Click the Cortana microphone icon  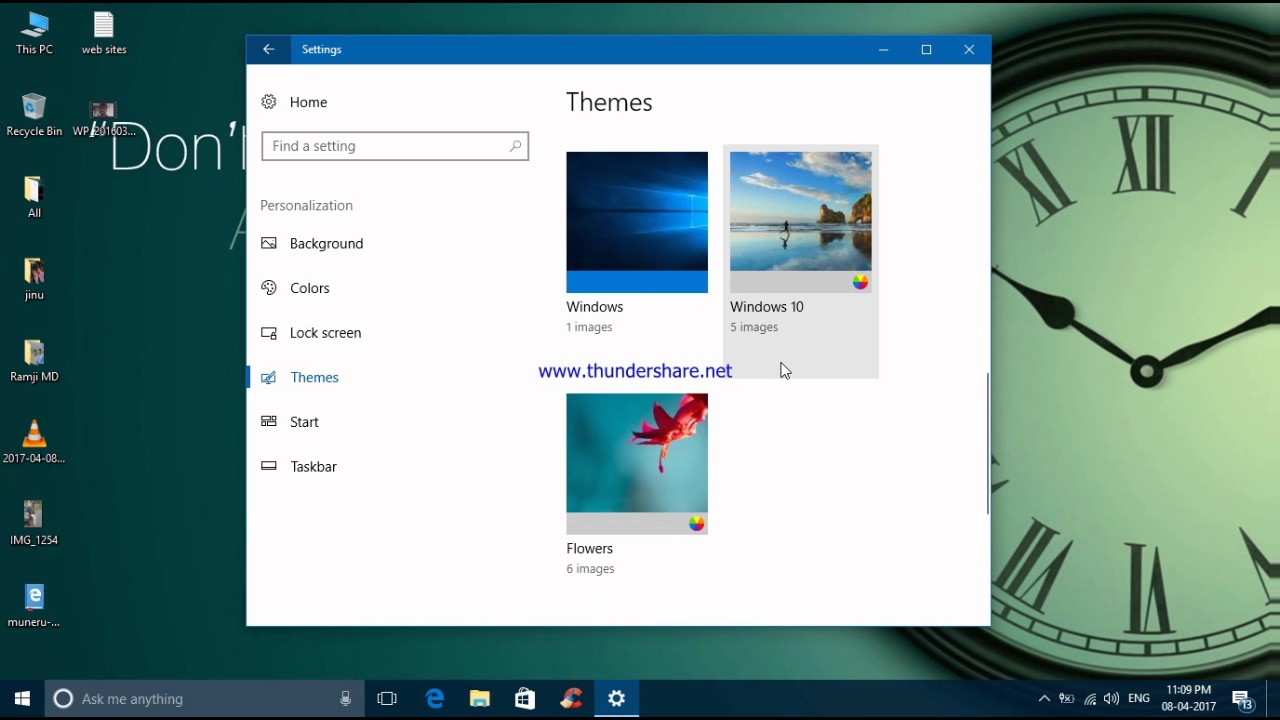[346, 699]
